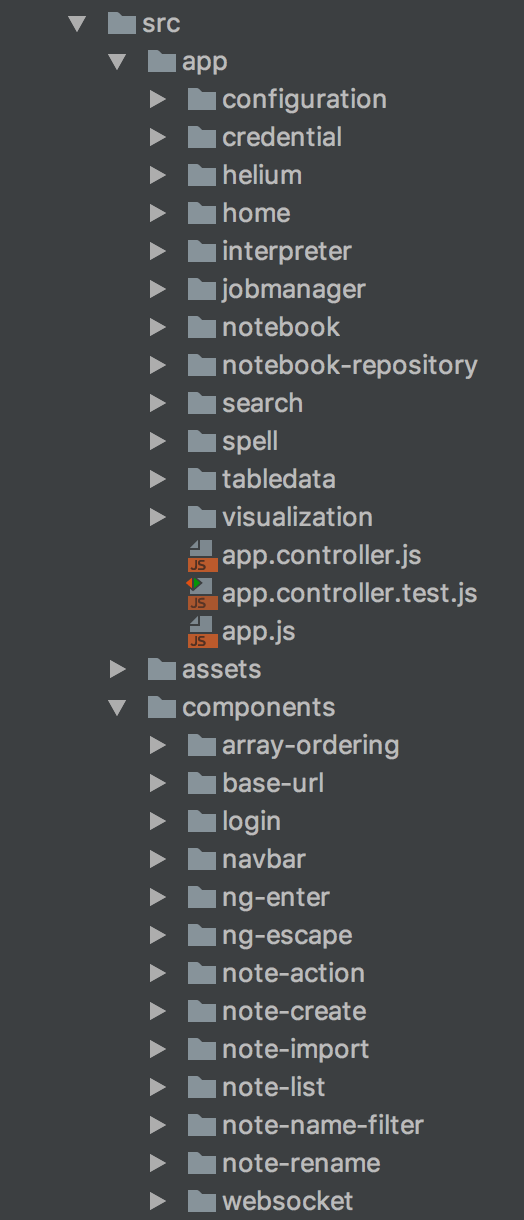
Task: Select the app.controller.test.js file name
Action: [x=350, y=593]
